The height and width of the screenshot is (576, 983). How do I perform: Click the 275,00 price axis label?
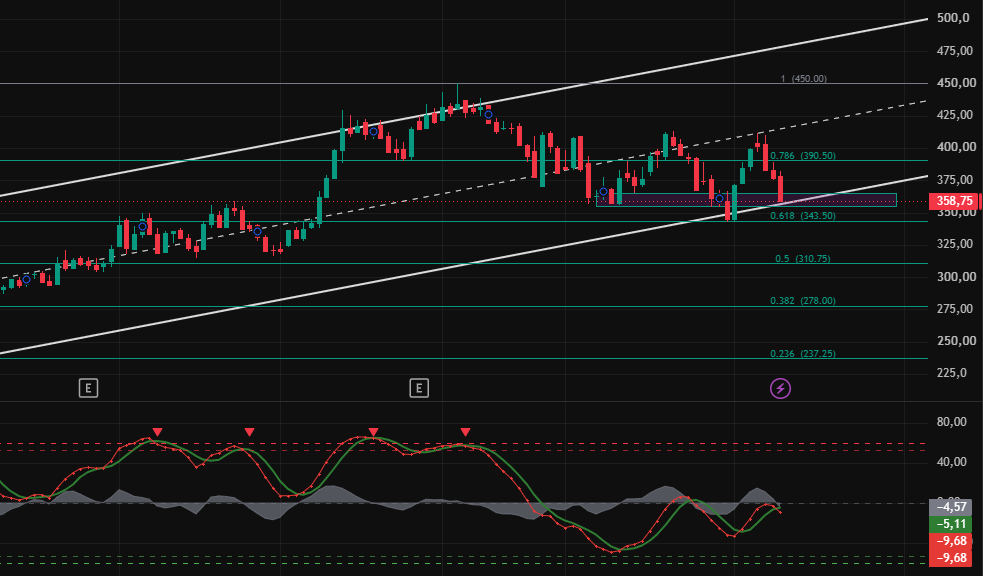(955, 308)
